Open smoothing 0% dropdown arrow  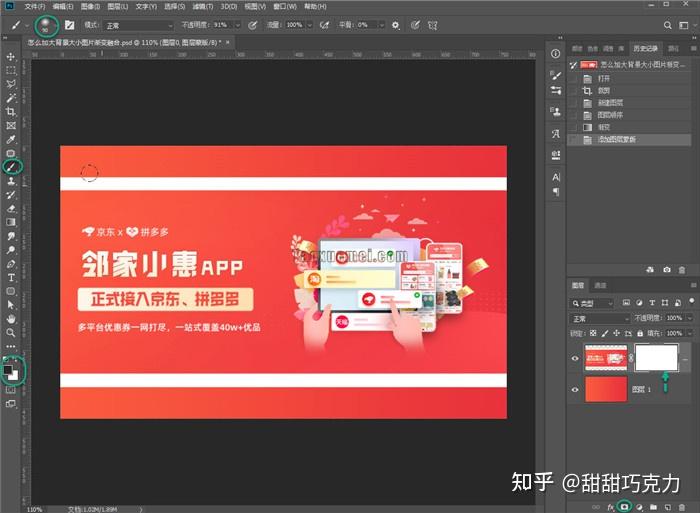(382, 25)
